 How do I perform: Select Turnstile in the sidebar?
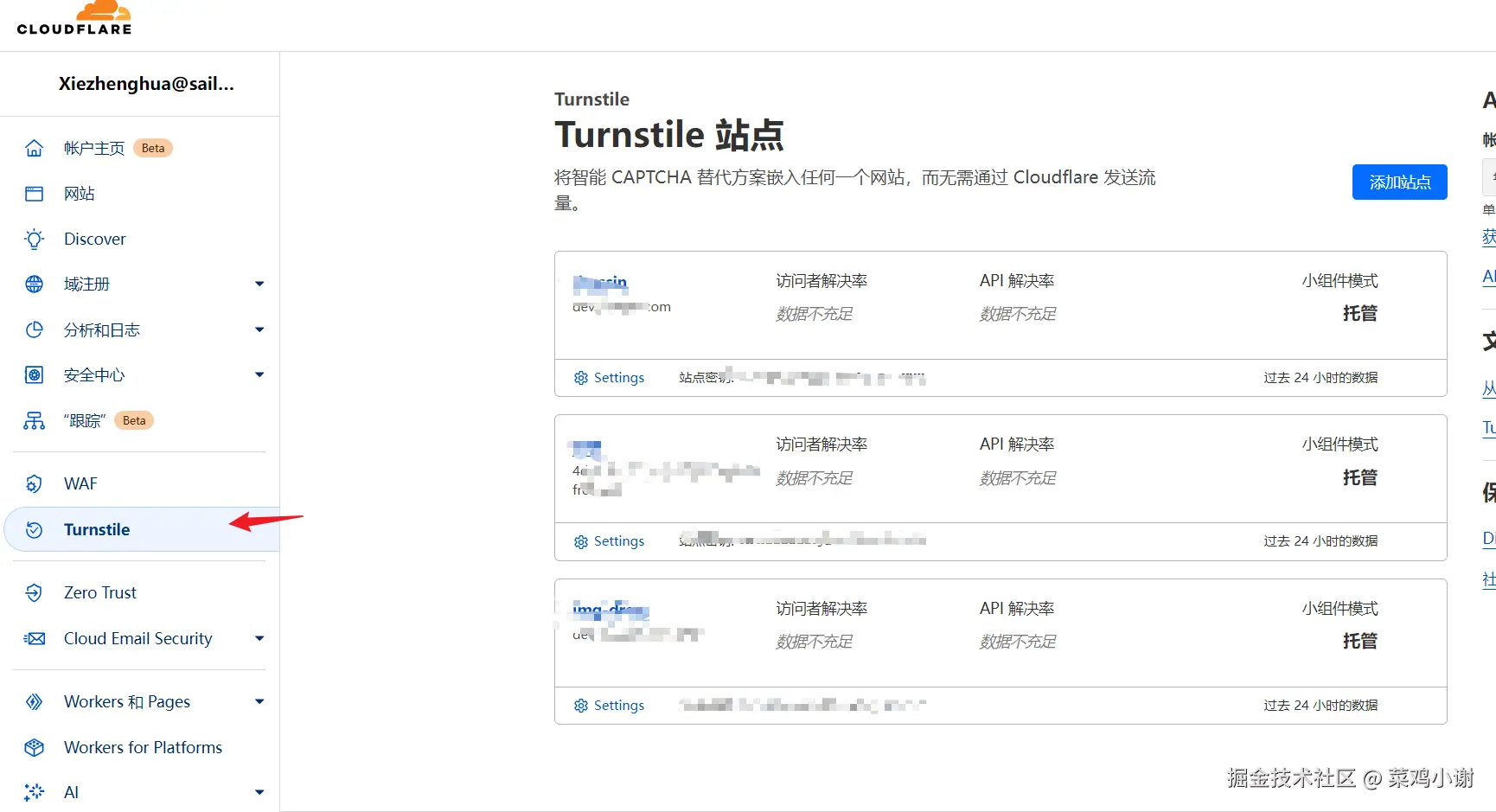pos(97,529)
